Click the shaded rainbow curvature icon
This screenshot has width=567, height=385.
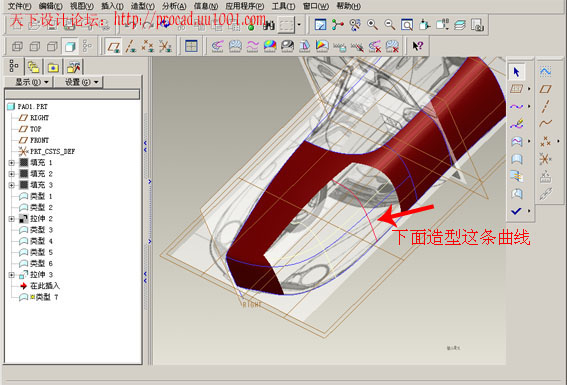(270, 46)
